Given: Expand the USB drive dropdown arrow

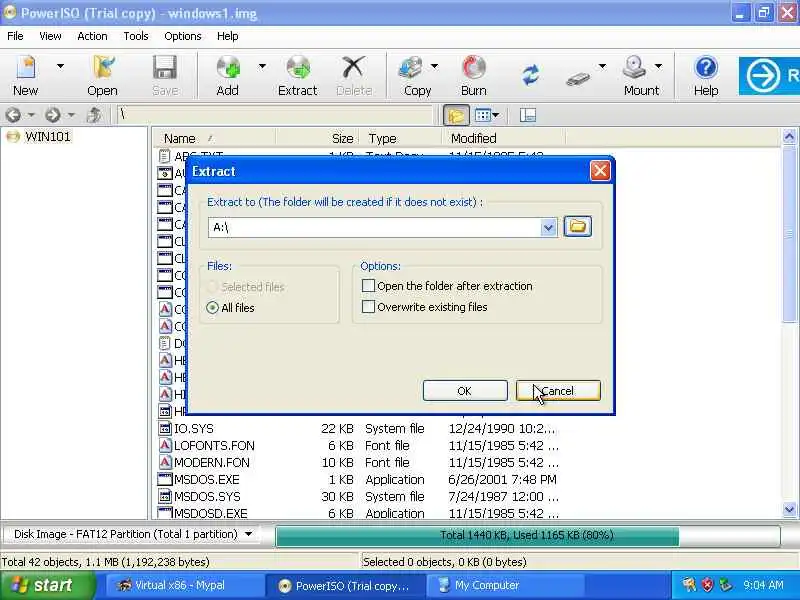Looking at the screenshot, I should [602, 66].
